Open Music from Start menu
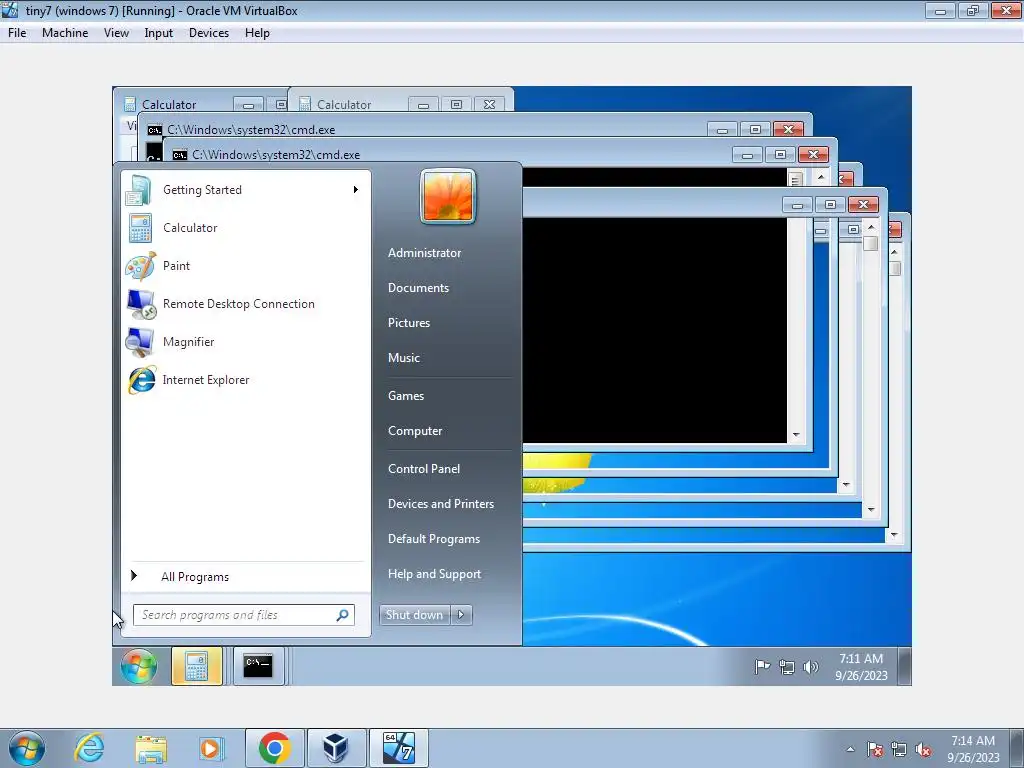The height and width of the screenshot is (768, 1024). [x=404, y=358]
